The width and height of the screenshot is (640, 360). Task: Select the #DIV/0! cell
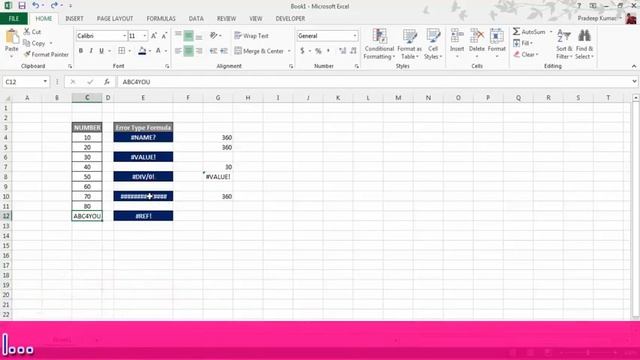[x=143, y=177]
